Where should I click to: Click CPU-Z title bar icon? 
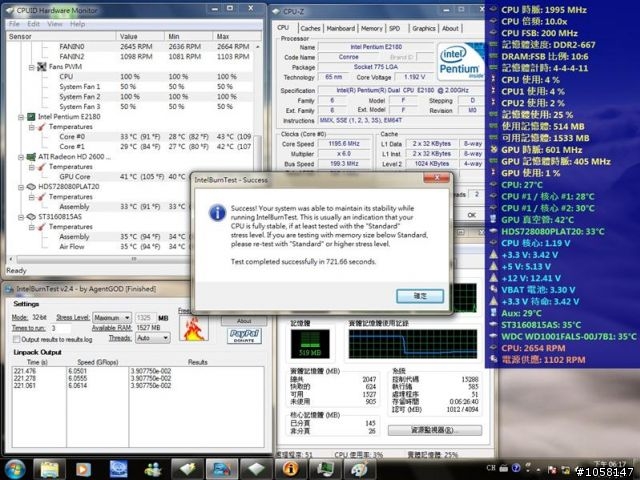(276, 11)
